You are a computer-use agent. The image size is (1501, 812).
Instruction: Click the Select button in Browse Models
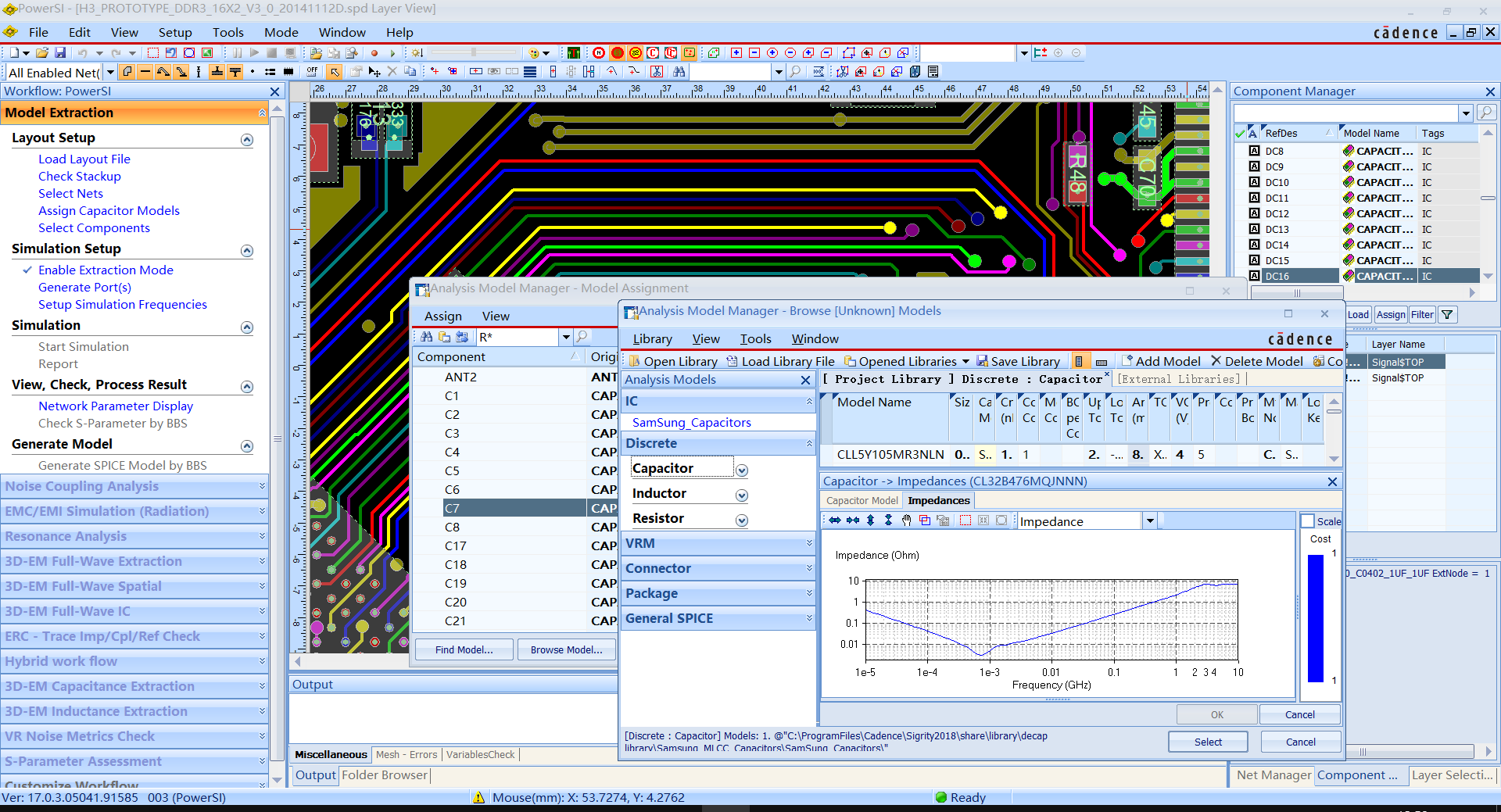tap(1208, 742)
